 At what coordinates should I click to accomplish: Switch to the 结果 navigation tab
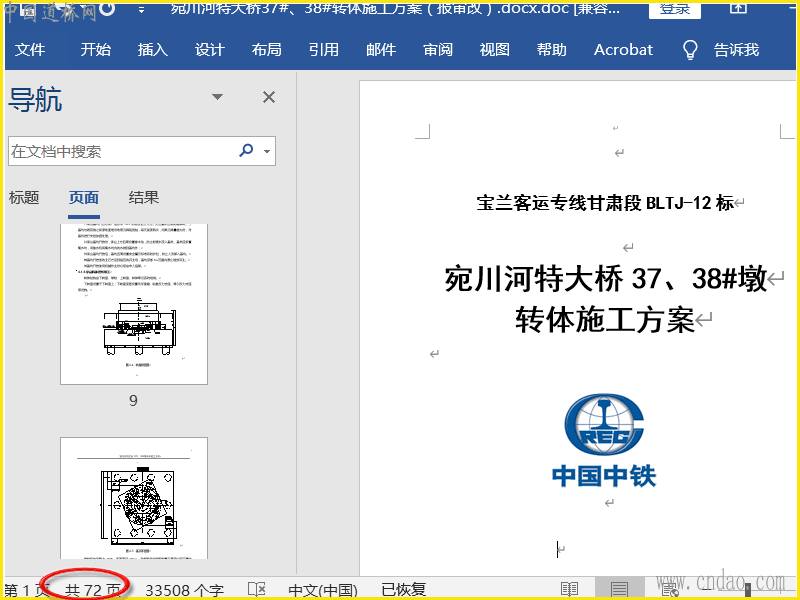(144, 197)
